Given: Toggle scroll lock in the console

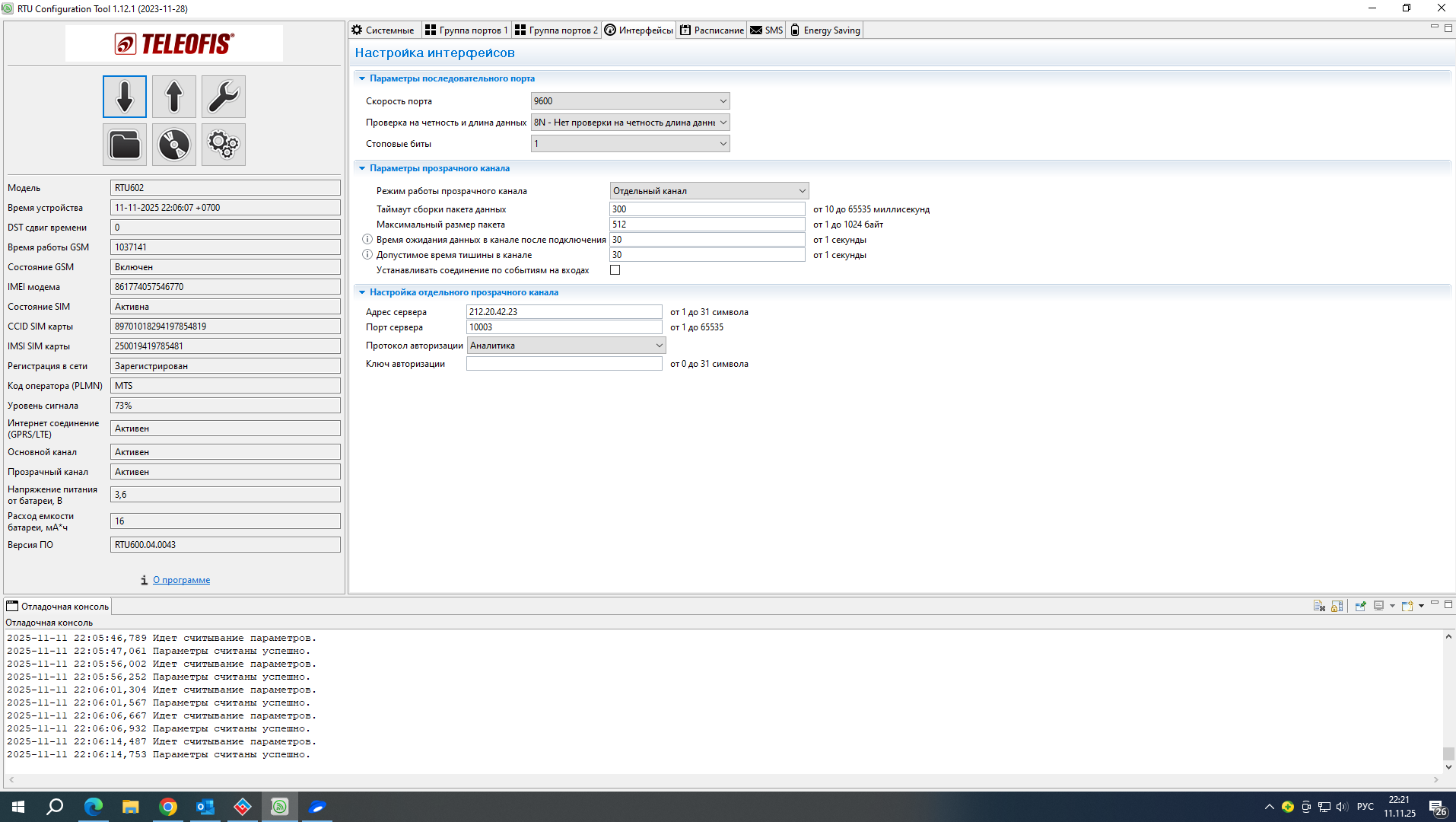Looking at the screenshot, I should tap(1337, 606).
